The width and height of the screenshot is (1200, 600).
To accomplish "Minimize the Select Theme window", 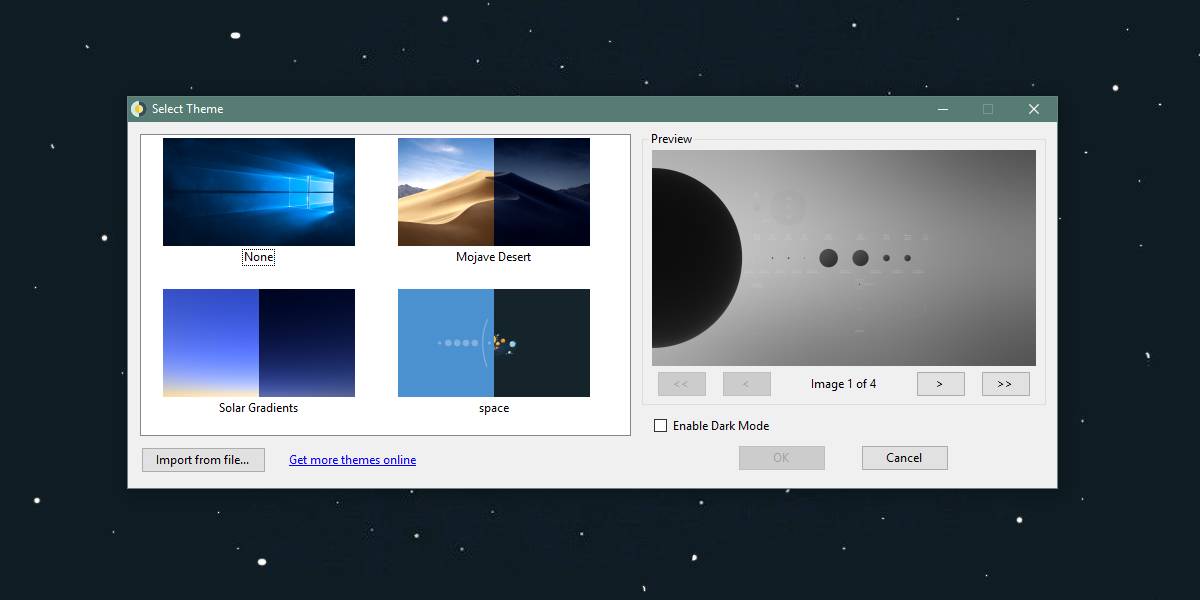I will pos(942,109).
